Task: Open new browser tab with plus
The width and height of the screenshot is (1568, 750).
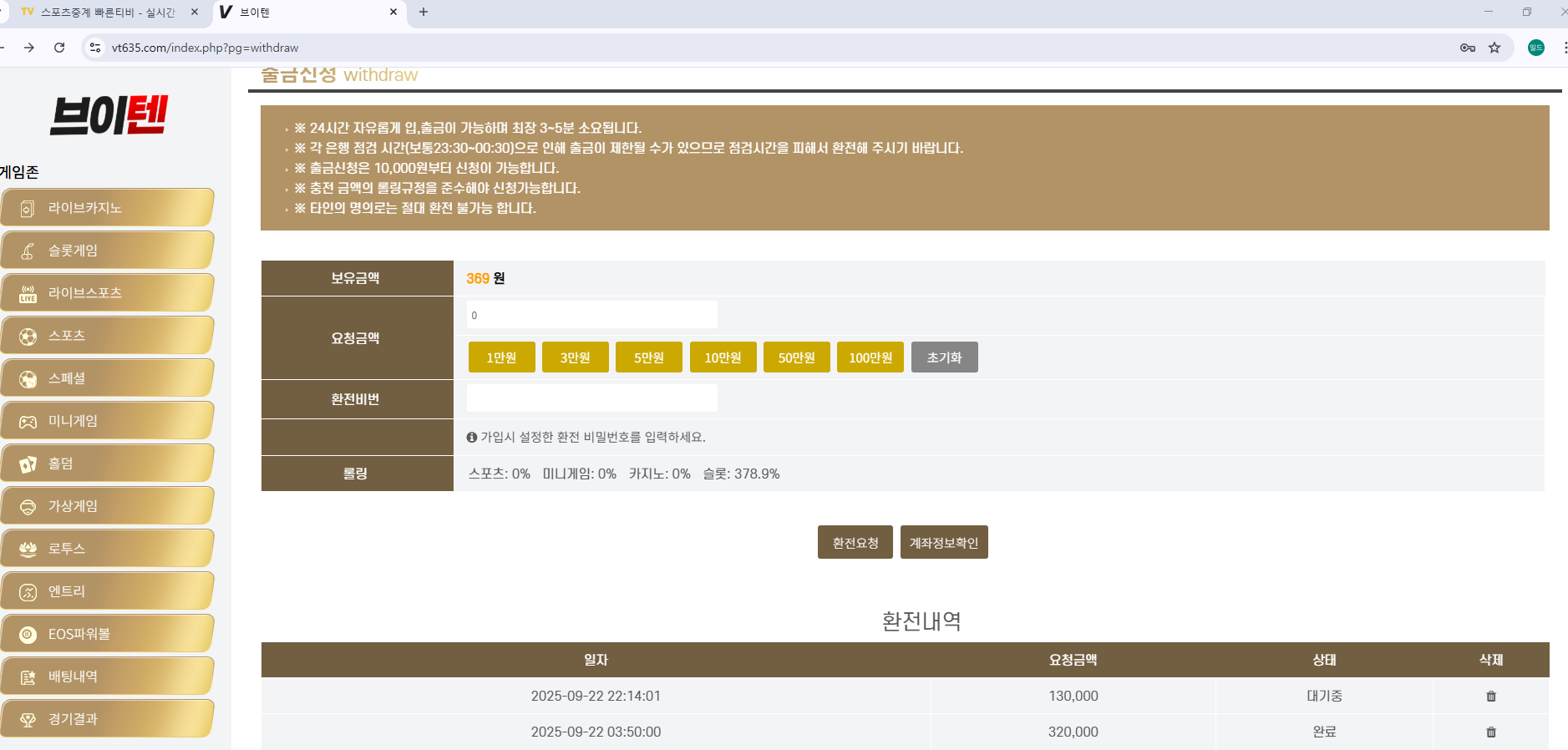Action: pyautogui.click(x=424, y=12)
